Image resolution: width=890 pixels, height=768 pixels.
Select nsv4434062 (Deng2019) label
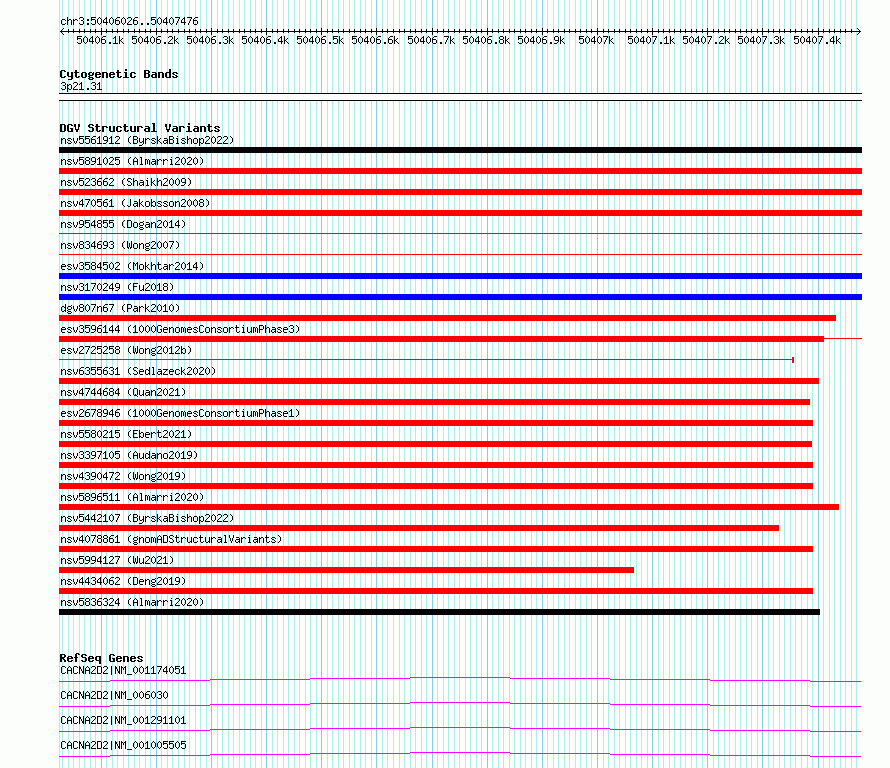pos(123,581)
